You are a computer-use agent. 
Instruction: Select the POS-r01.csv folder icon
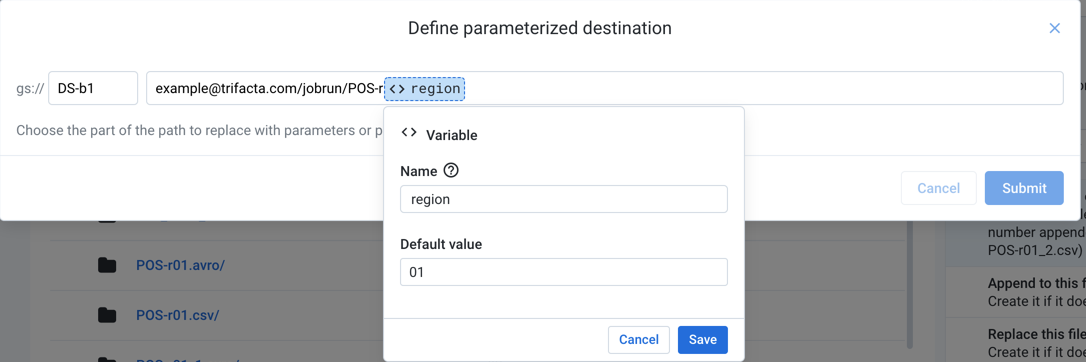107,315
